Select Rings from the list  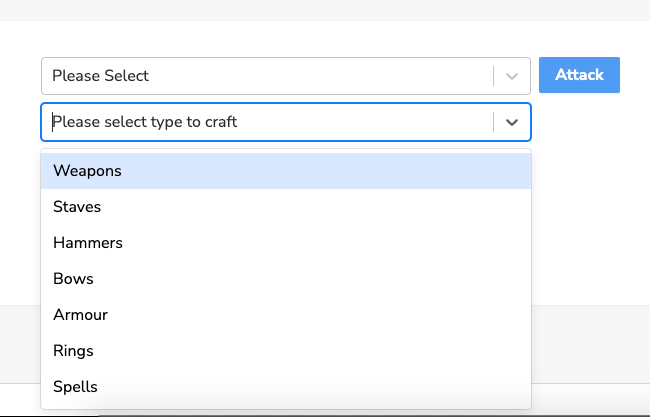coord(286,351)
